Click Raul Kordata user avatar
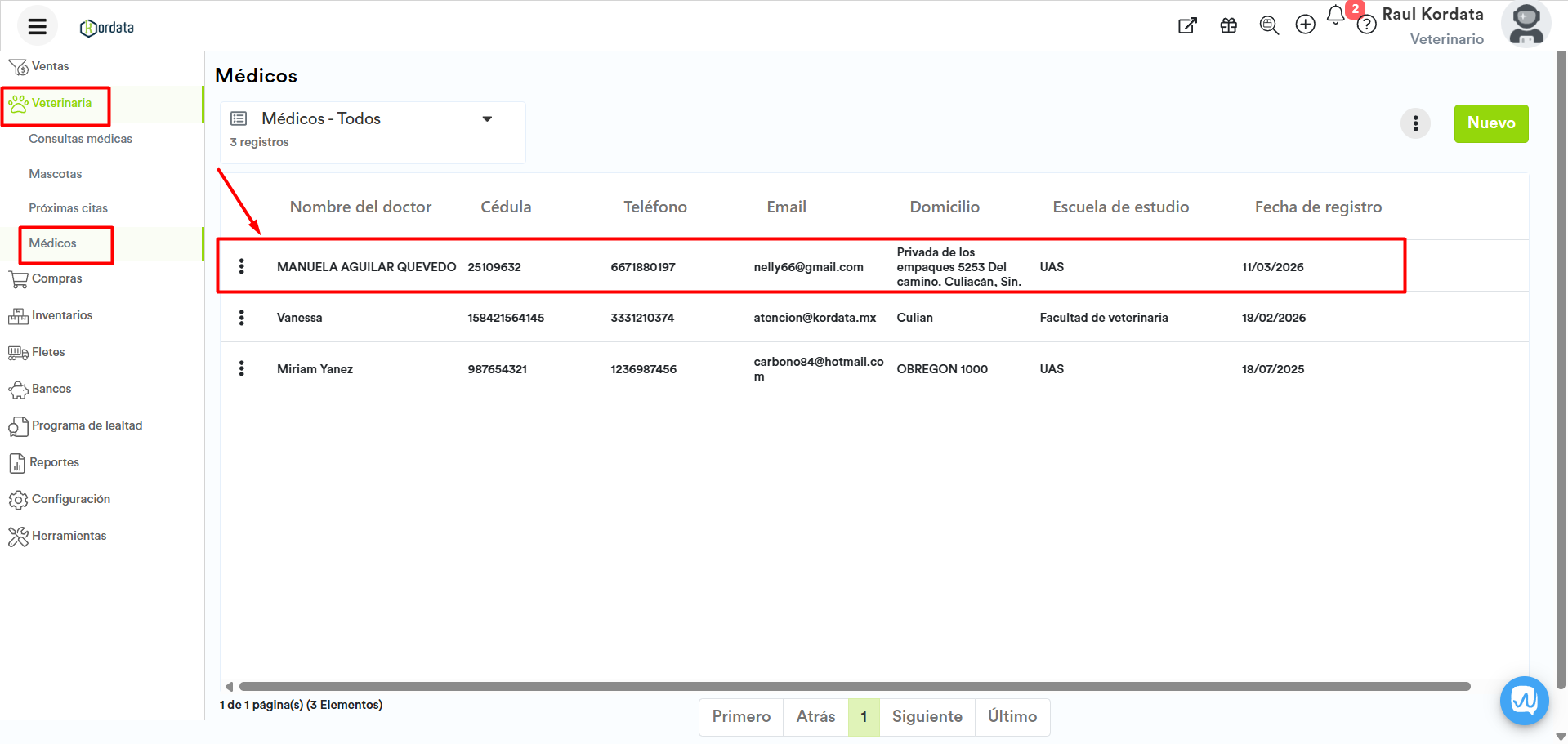 click(1525, 25)
